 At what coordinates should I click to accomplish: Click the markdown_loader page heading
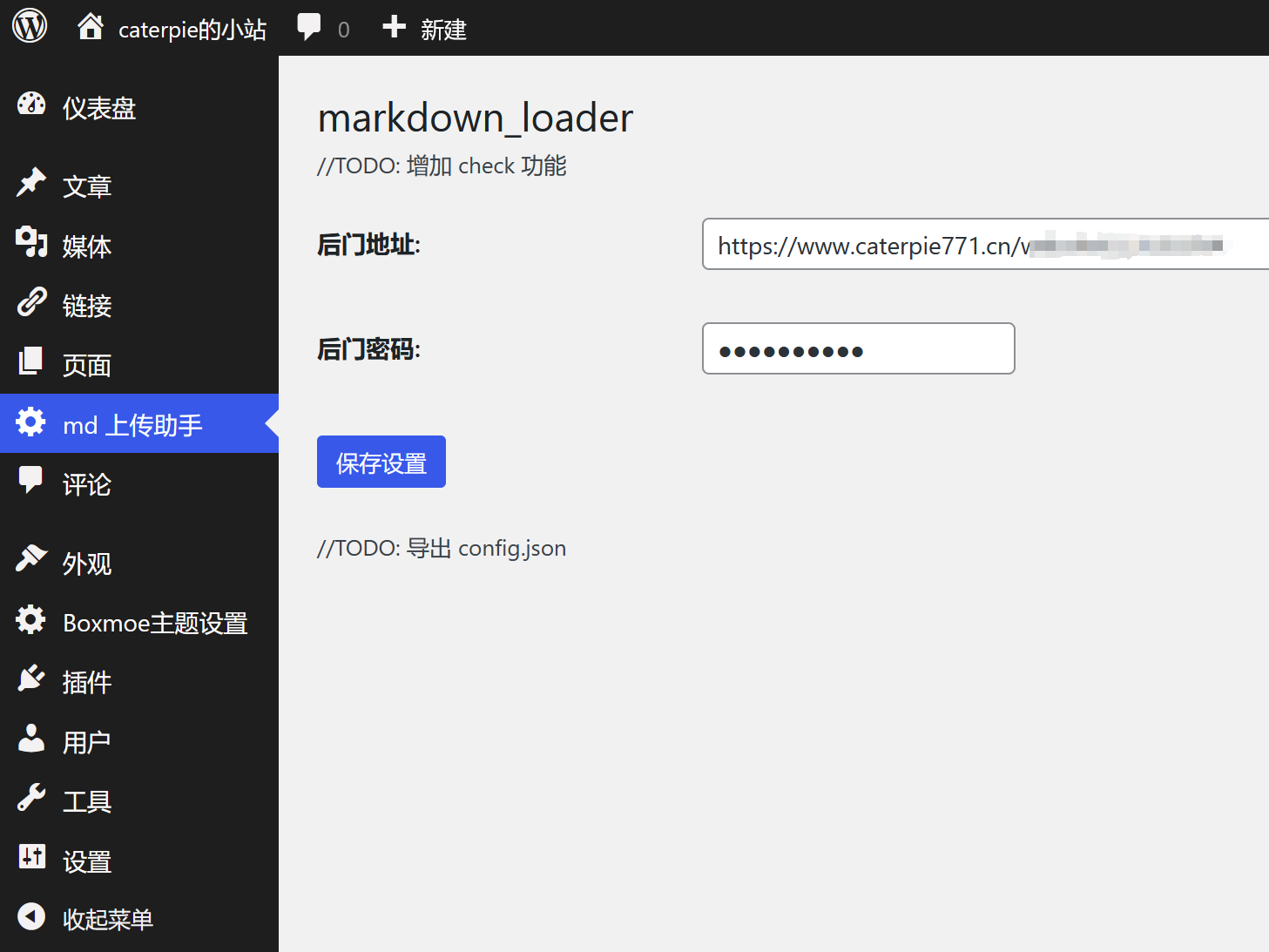click(x=476, y=118)
